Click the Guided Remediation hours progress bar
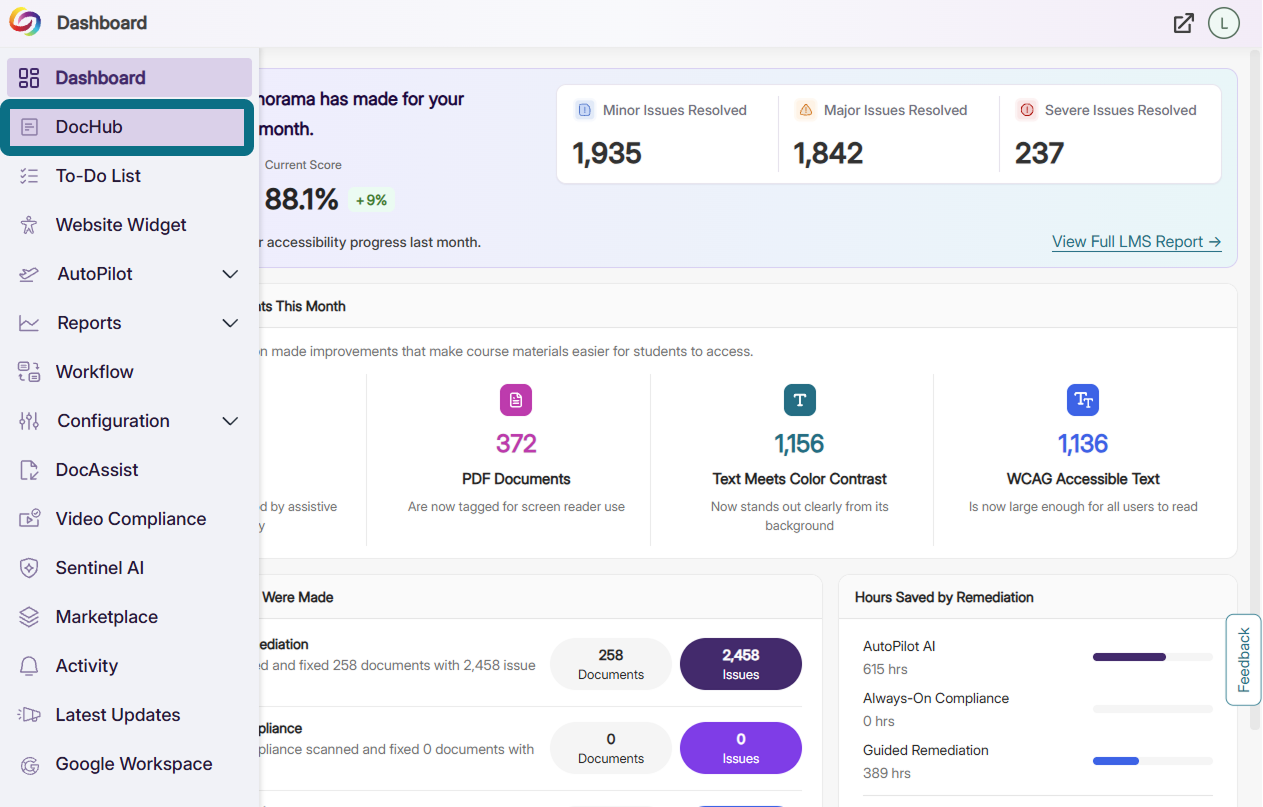Viewport: 1263px width, 807px height. coord(1153,761)
